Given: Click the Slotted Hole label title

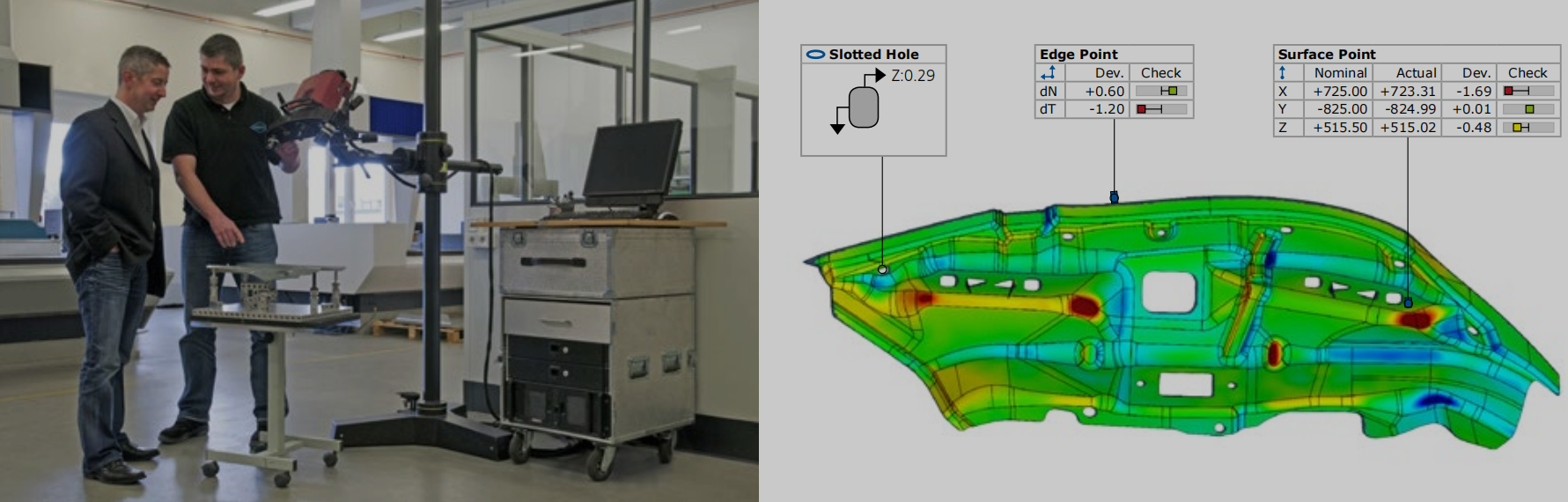Looking at the screenshot, I should [873, 55].
